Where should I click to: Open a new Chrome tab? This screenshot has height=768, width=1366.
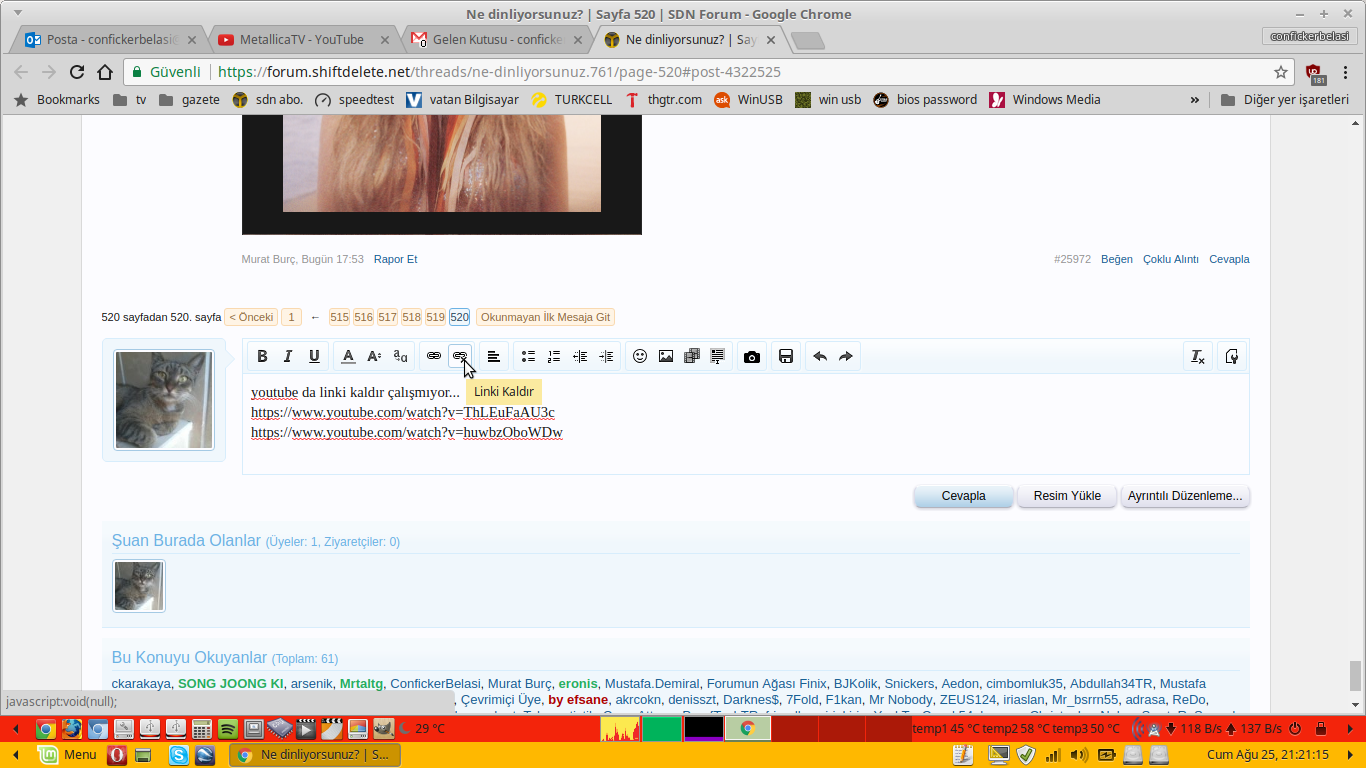[x=807, y=40]
